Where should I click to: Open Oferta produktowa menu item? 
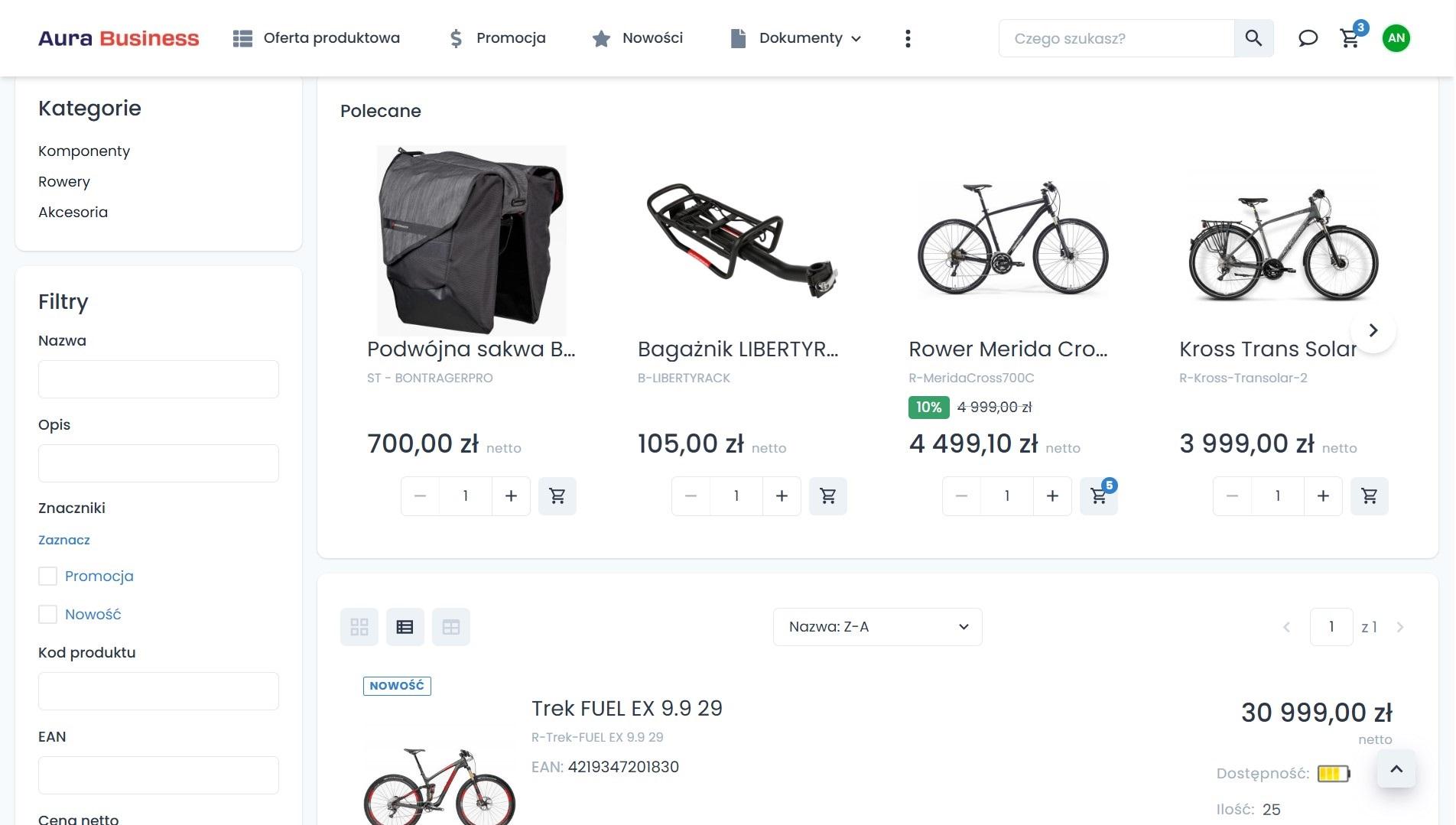pyautogui.click(x=317, y=38)
